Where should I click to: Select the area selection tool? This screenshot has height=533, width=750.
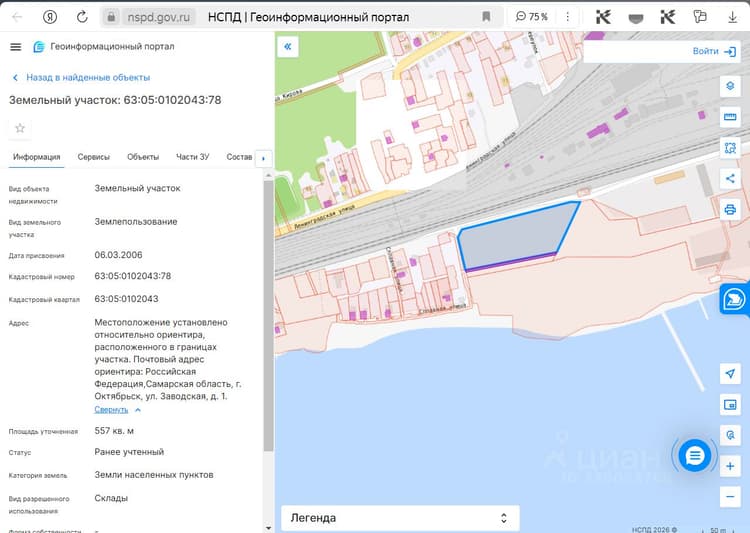tap(730, 148)
